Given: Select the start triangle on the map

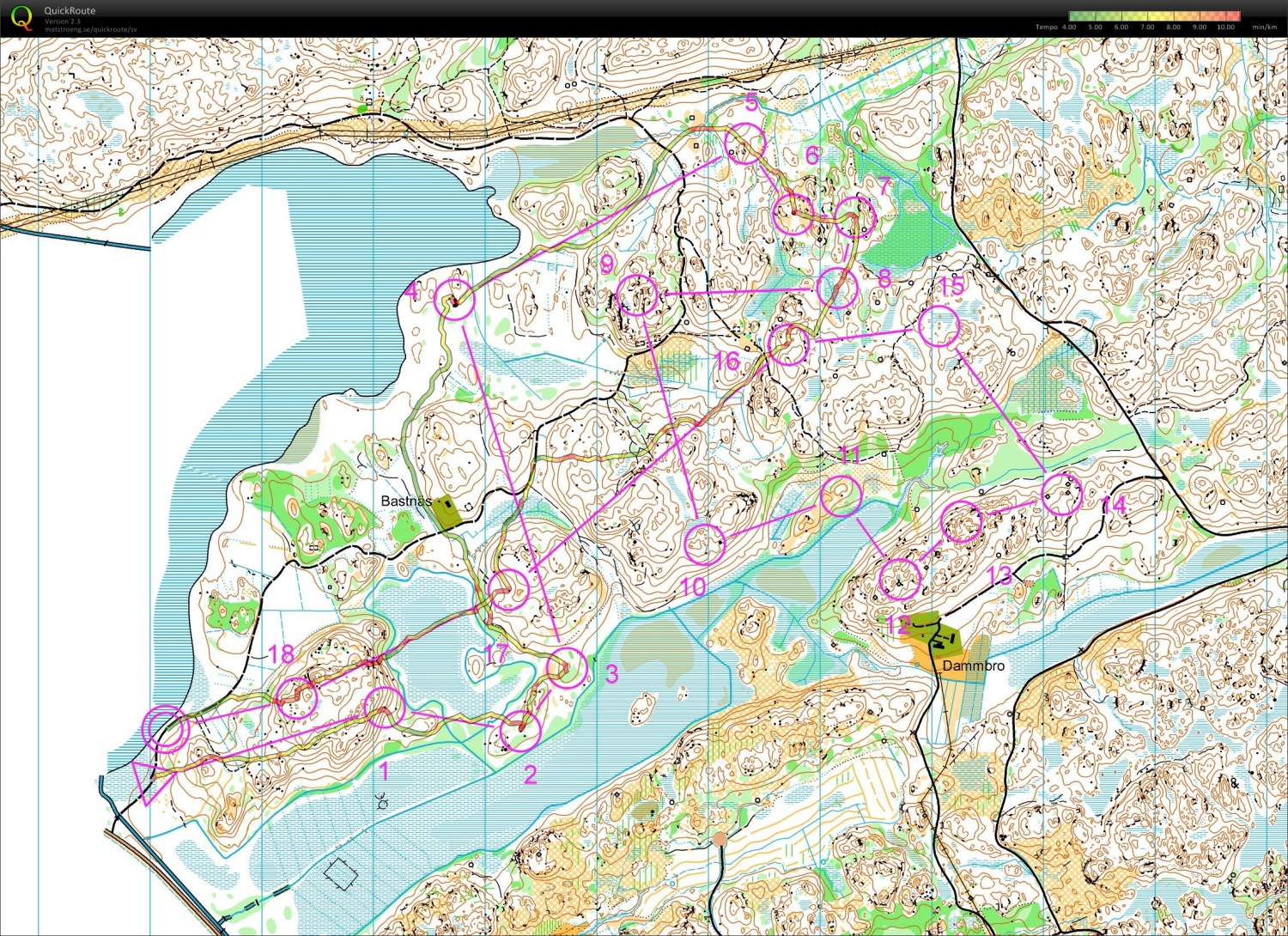Looking at the screenshot, I should coord(152,782).
